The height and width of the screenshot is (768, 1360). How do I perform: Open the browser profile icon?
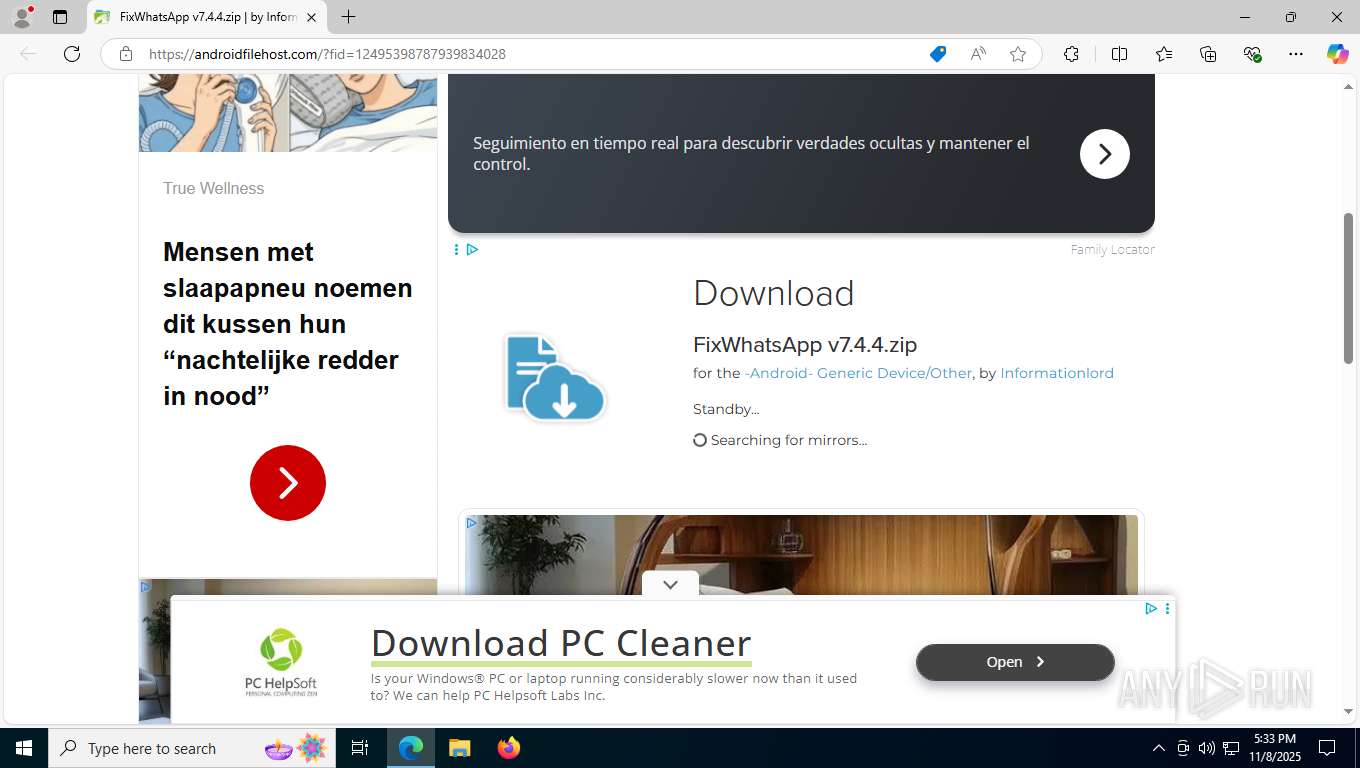(22, 17)
